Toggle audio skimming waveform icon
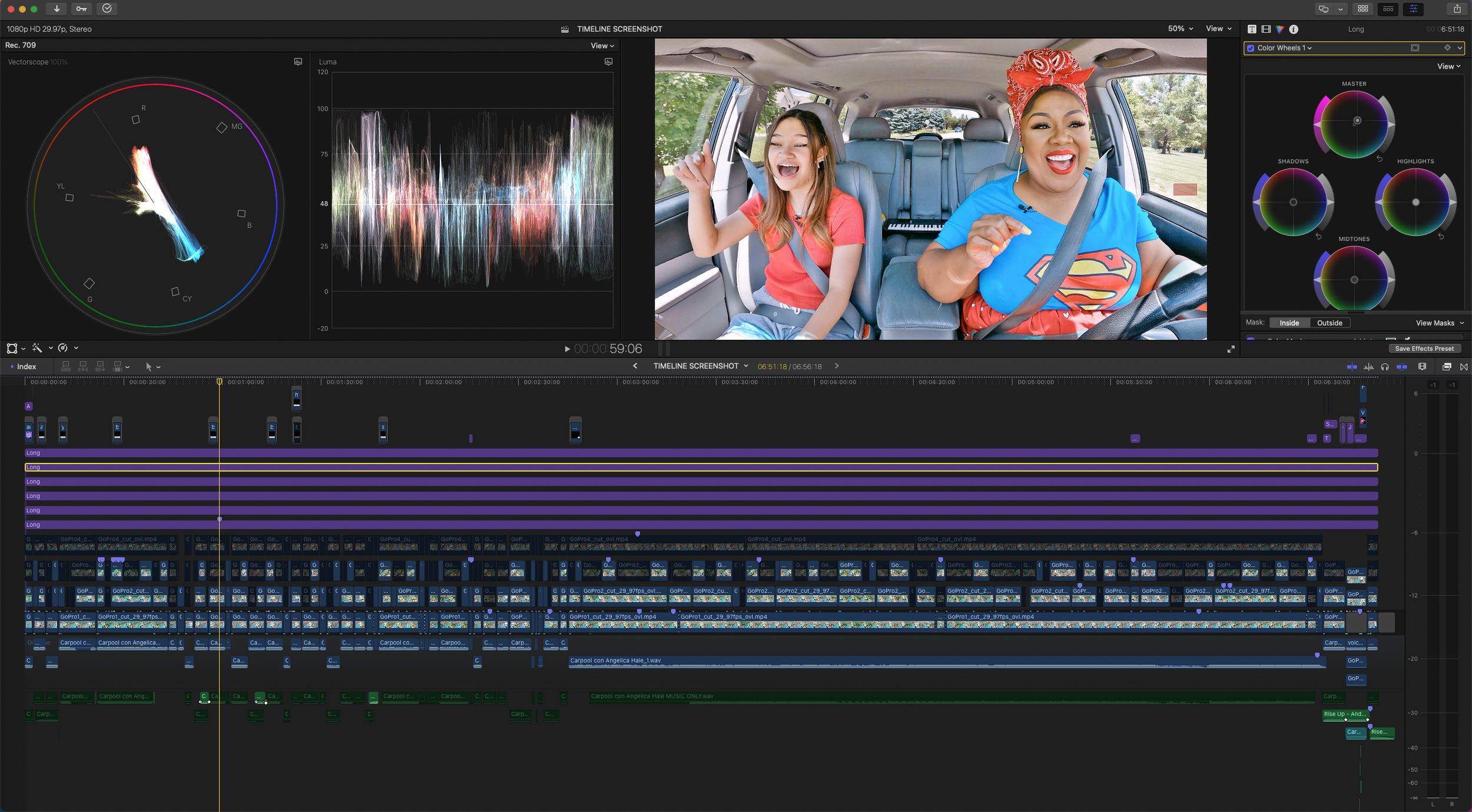The width and height of the screenshot is (1472, 812). (x=1368, y=366)
